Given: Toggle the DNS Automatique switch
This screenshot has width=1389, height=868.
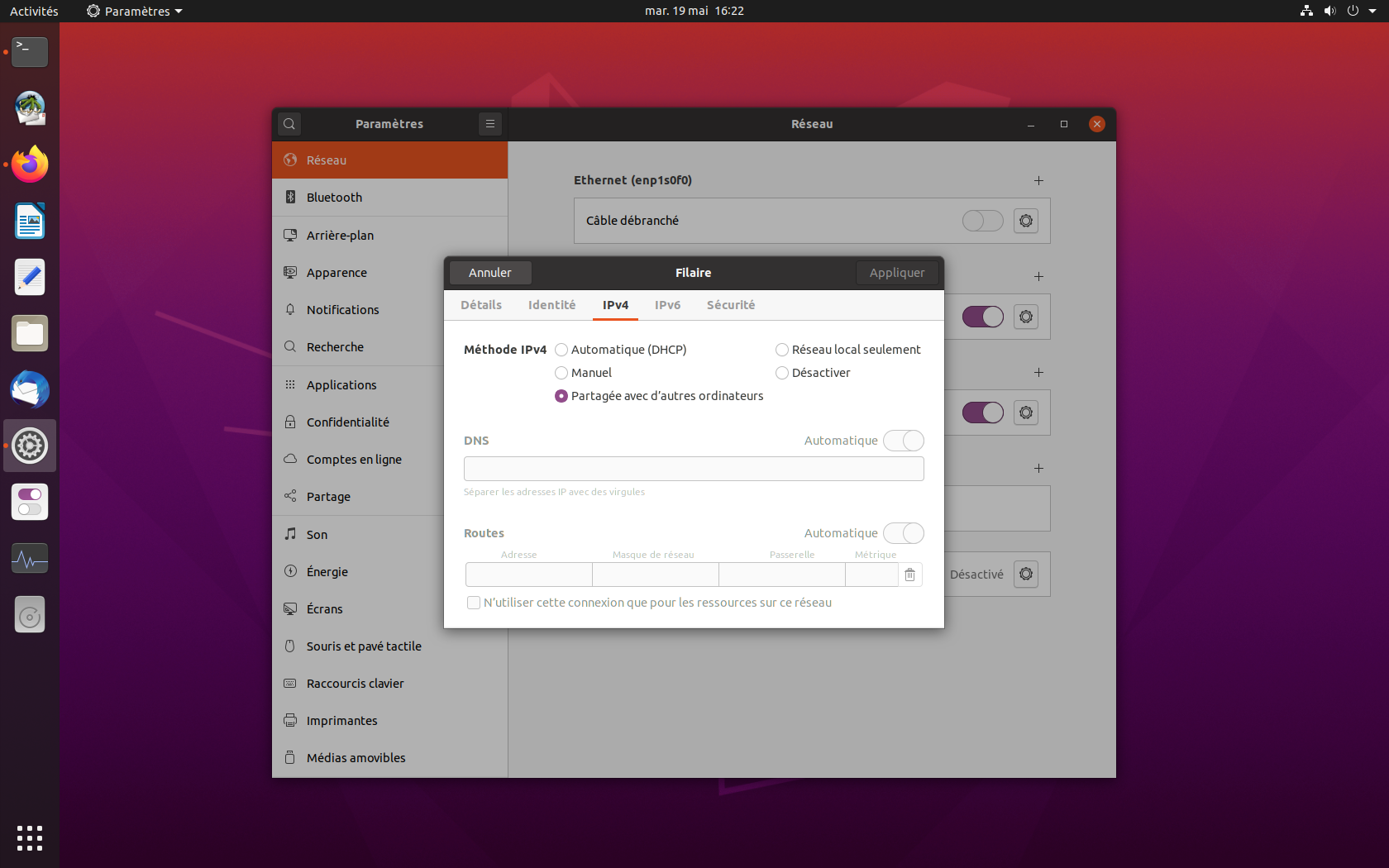Looking at the screenshot, I should point(903,441).
